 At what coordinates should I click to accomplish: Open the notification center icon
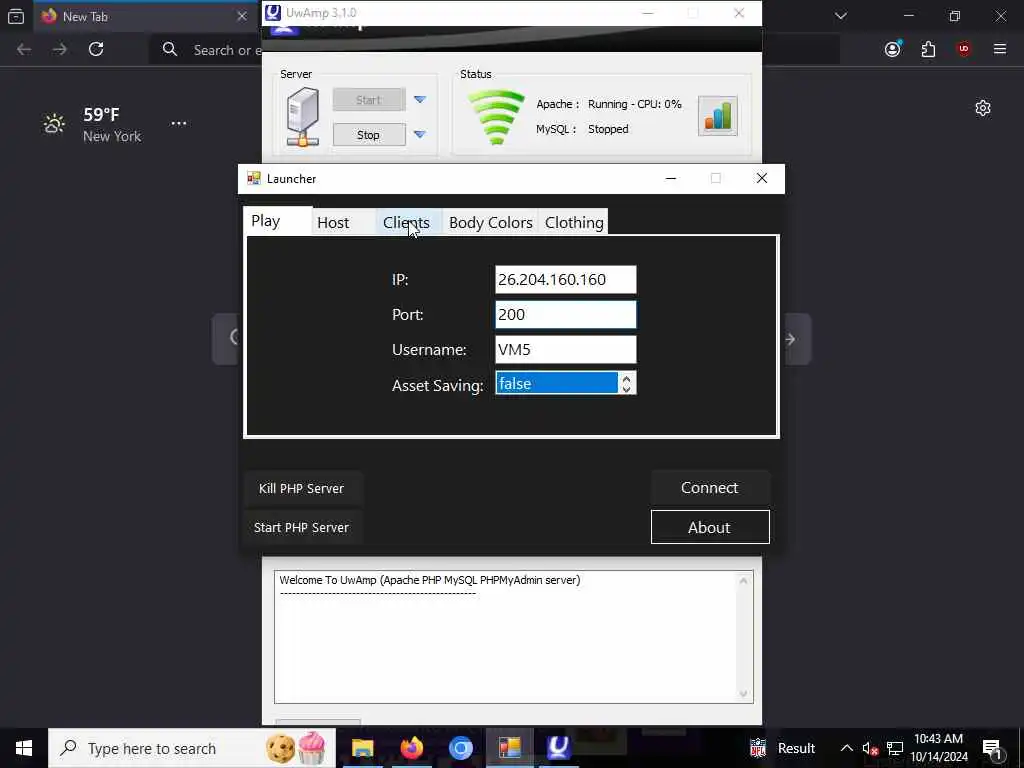(993, 748)
